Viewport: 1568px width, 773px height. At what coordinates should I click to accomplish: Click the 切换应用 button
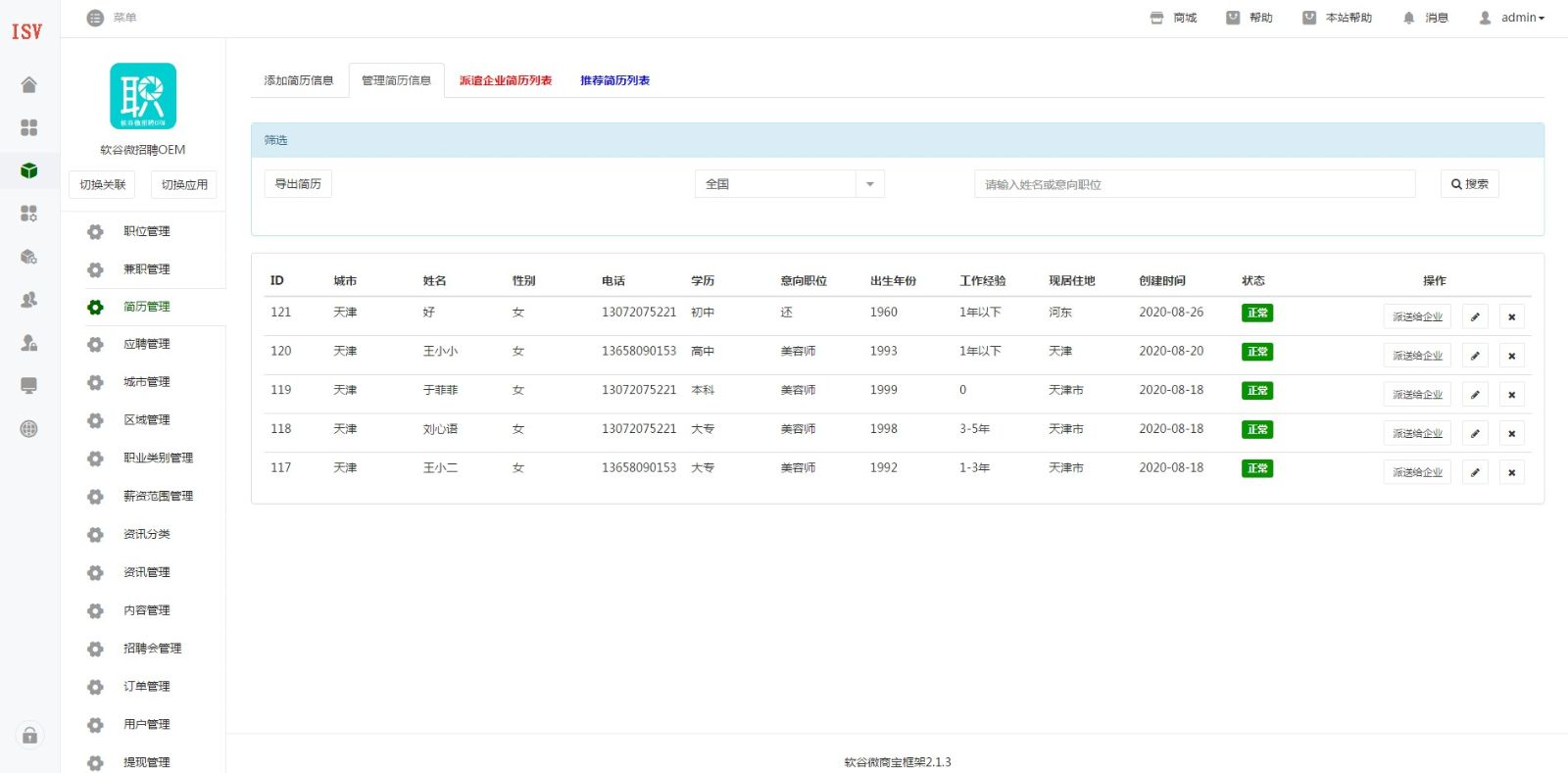pyautogui.click(x=184, y=184)
